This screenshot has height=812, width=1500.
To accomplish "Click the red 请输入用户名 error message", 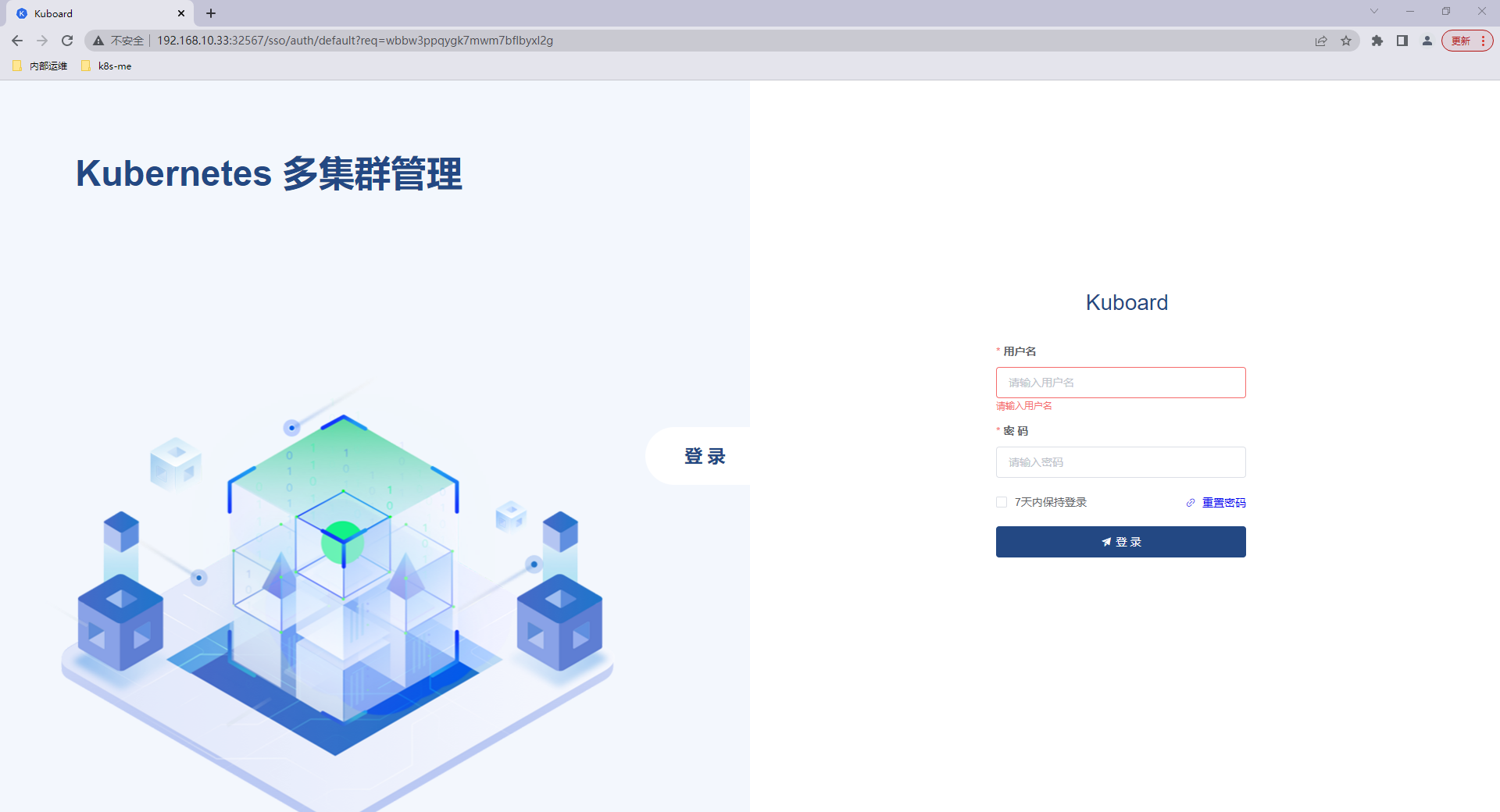I will click(x=1023, y=406).
